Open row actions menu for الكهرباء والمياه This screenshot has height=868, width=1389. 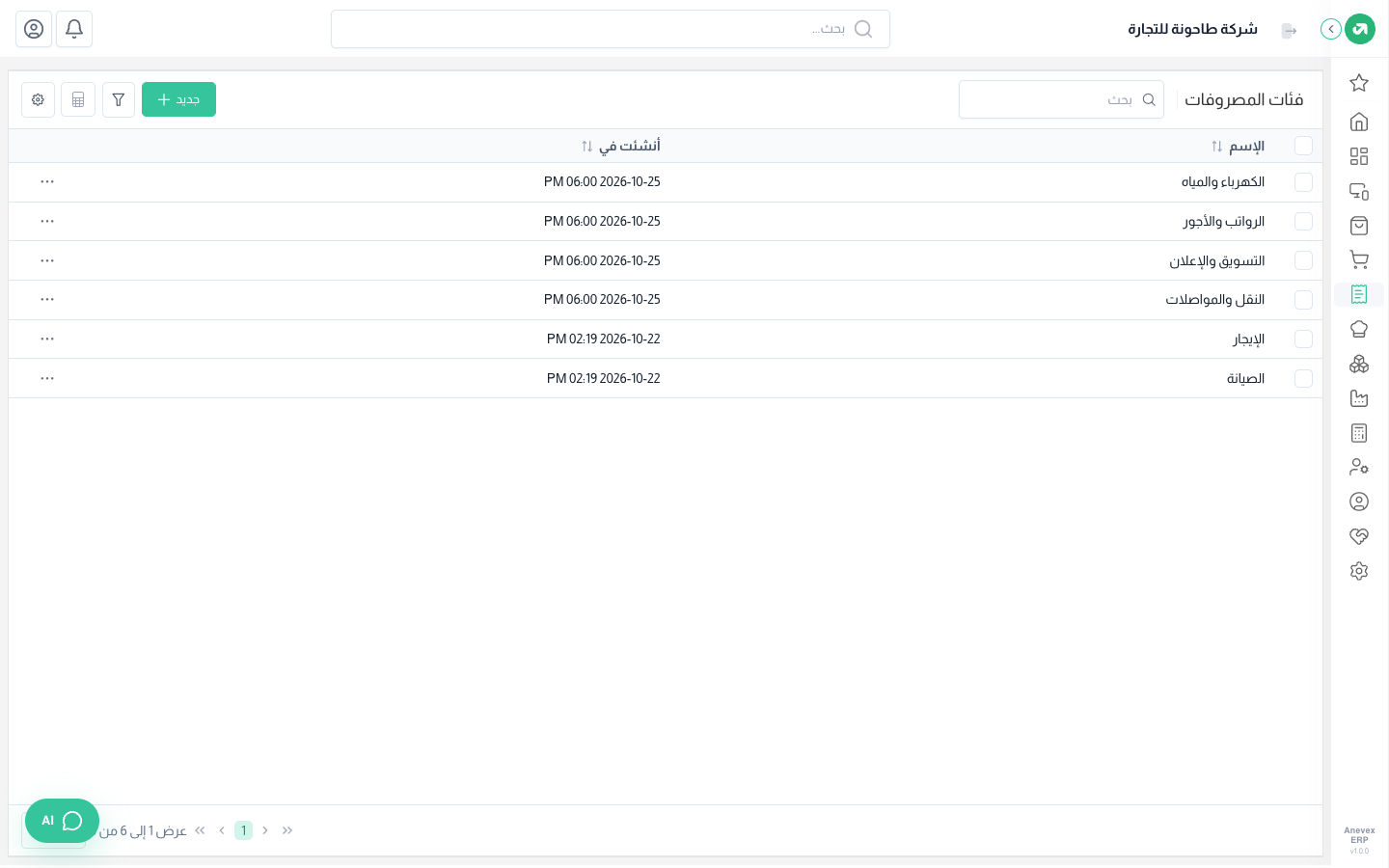[47, 181]
